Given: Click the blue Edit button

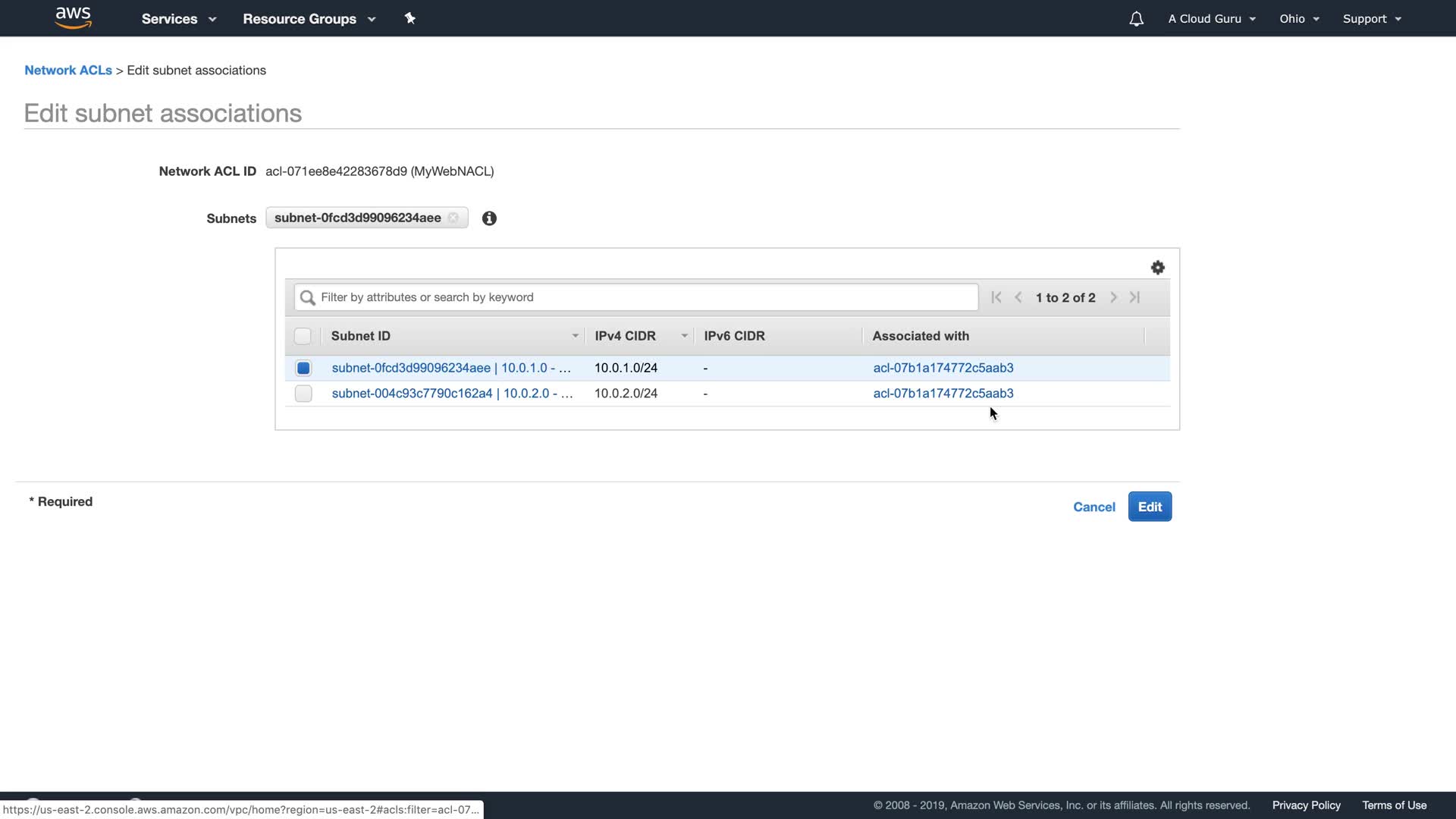Looking at the screenshot, I should click(x=1149, y=507).
